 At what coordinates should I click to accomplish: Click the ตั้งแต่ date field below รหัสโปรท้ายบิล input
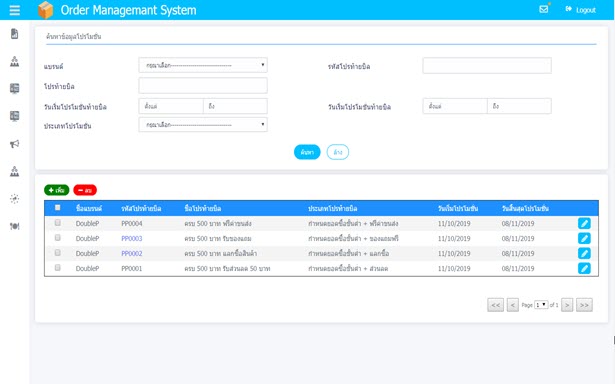[455, 106]
